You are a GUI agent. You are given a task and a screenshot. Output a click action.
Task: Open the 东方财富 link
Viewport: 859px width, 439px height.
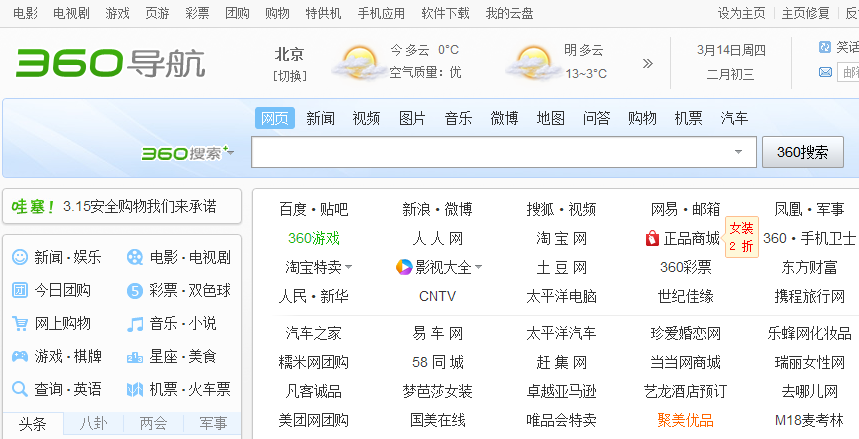(810, 267)
